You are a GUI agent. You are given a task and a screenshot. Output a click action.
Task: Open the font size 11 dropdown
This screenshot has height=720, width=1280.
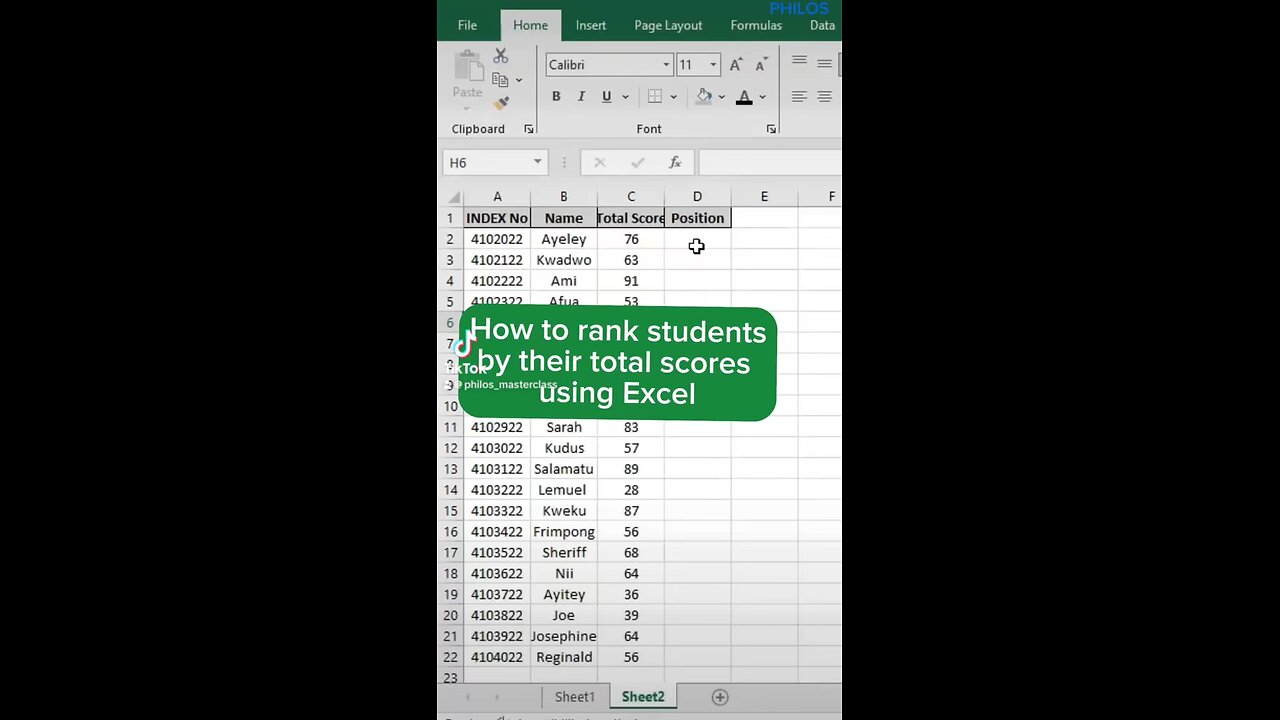pos(713,65)
